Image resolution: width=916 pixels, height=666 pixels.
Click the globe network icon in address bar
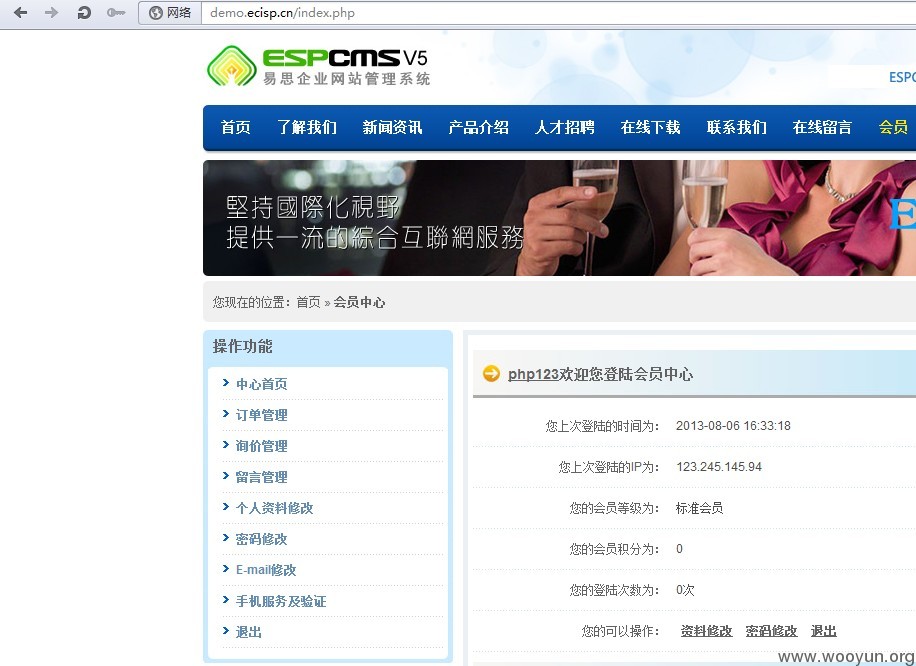(155, 13)
